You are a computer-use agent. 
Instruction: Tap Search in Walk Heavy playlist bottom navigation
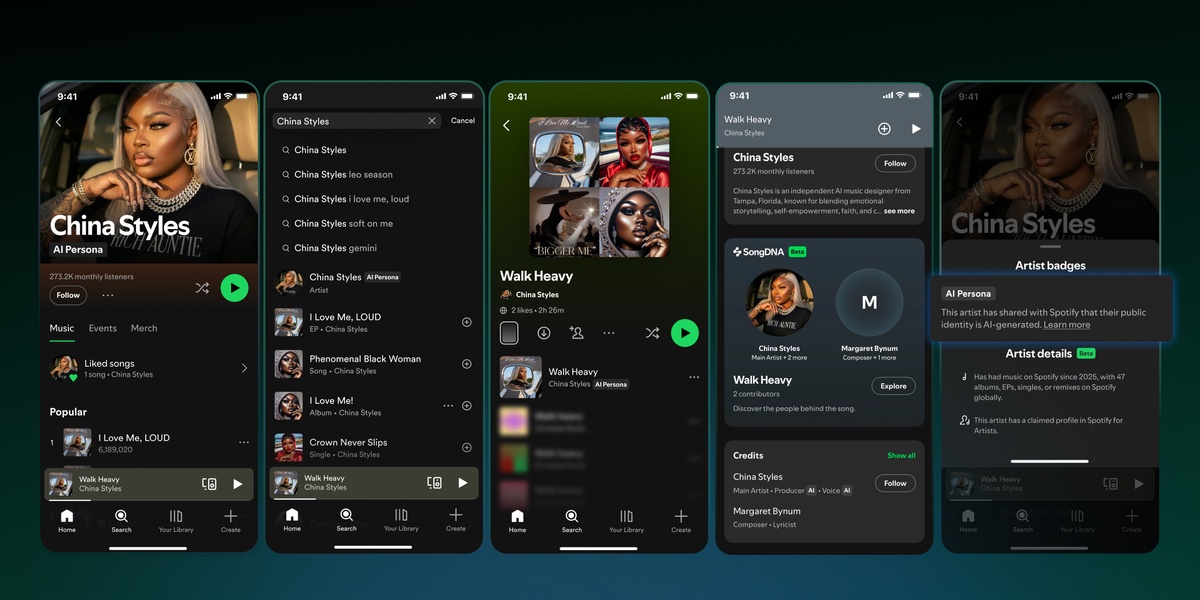pos(572,521)
